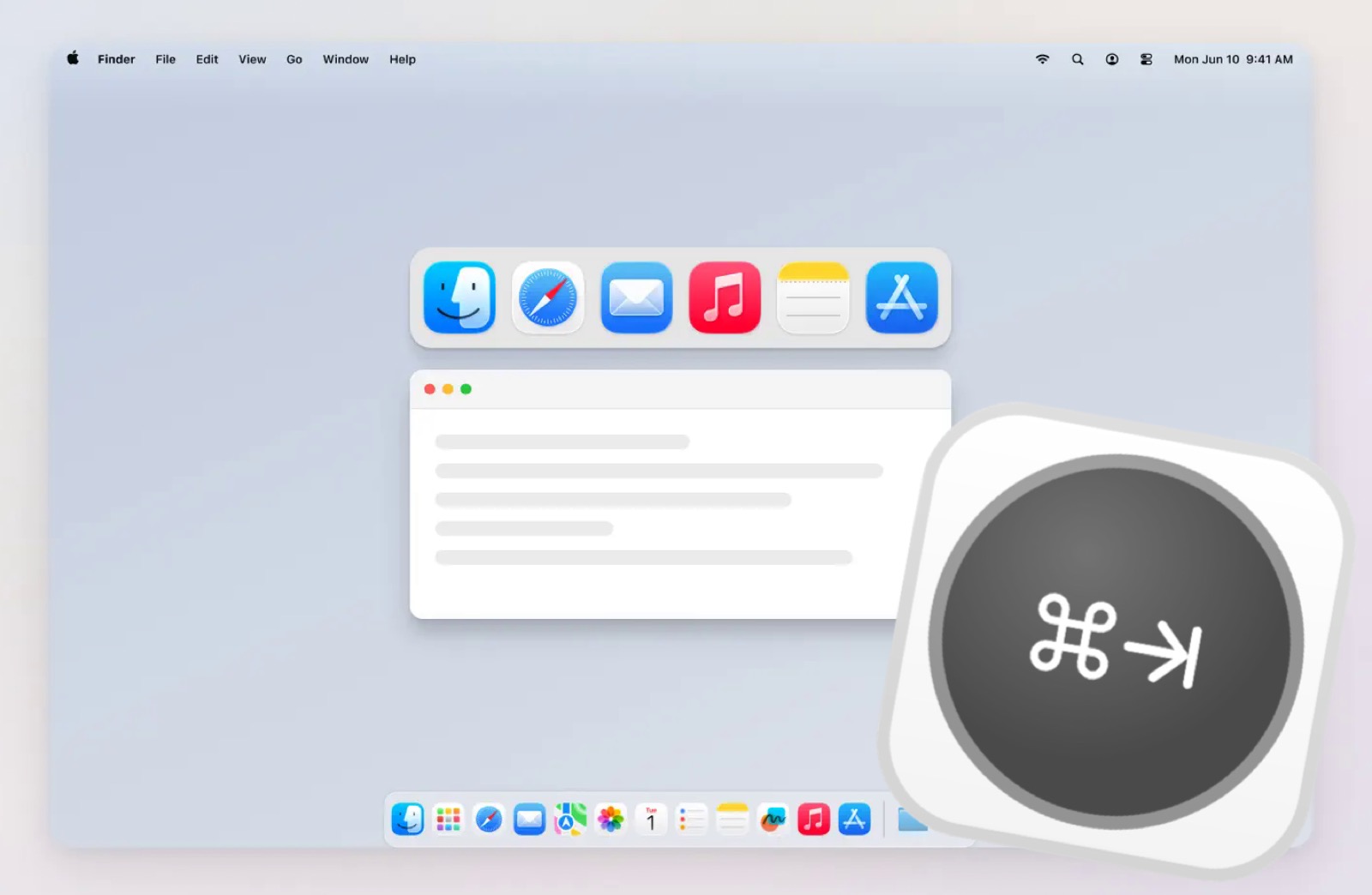Open Freeform from the Dock
This screenshot has height=895, width=1372.
point(773,820)
